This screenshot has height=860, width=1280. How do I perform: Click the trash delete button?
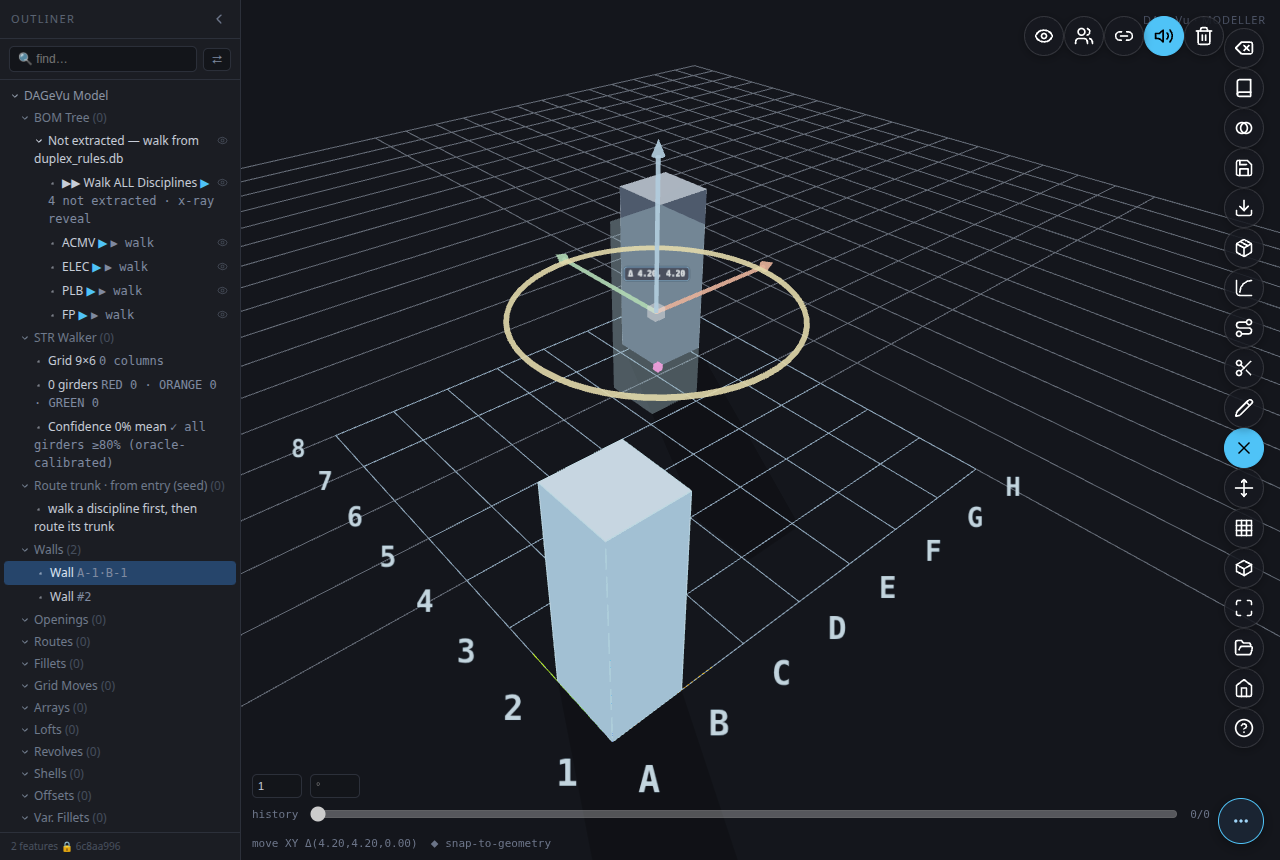point(1204,36)
